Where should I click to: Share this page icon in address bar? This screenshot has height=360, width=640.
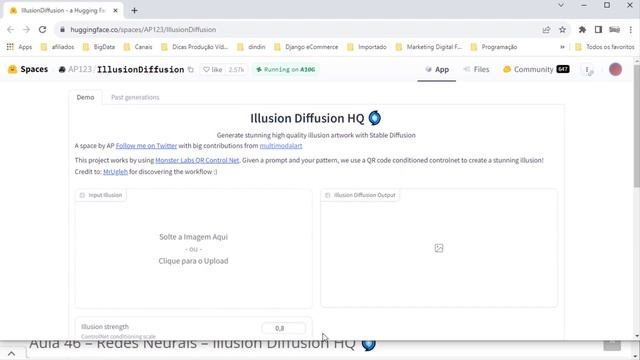[546, 29]
